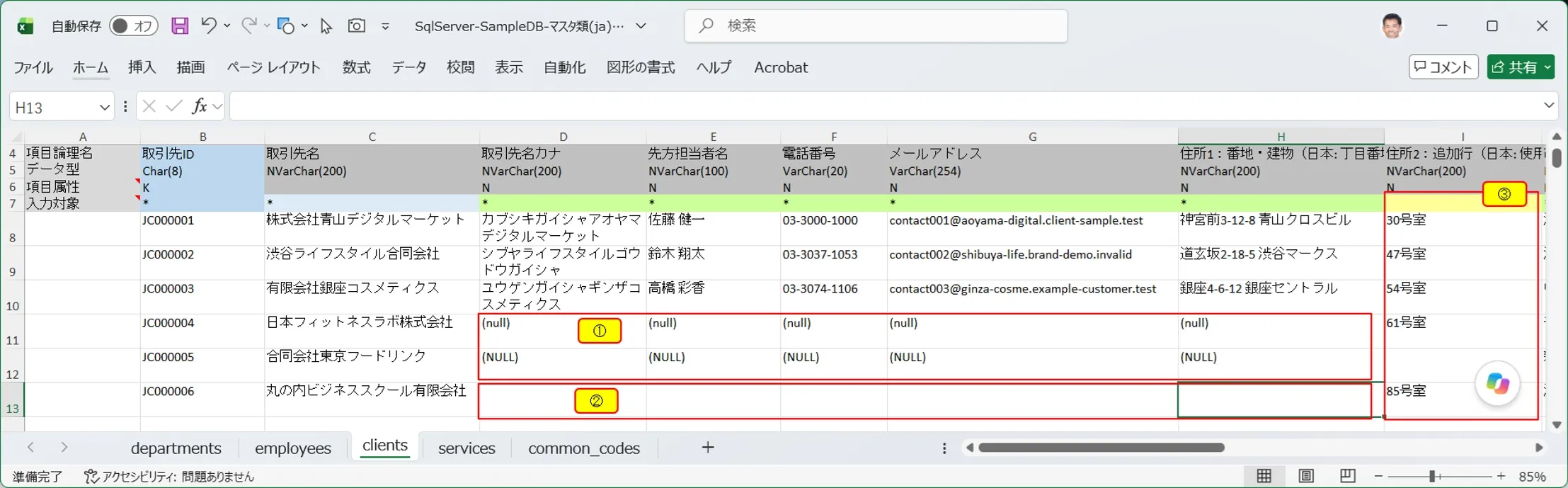The image size is (1568, 488).
Task: Open the file name dropdown chevron
Action: tap(641, 26)
